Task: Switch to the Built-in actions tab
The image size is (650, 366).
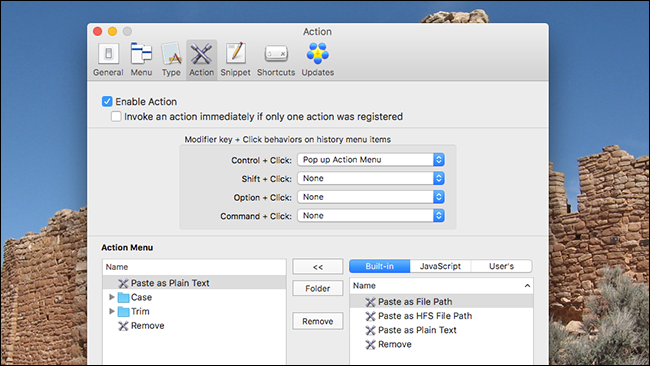Action: [380, 266]
